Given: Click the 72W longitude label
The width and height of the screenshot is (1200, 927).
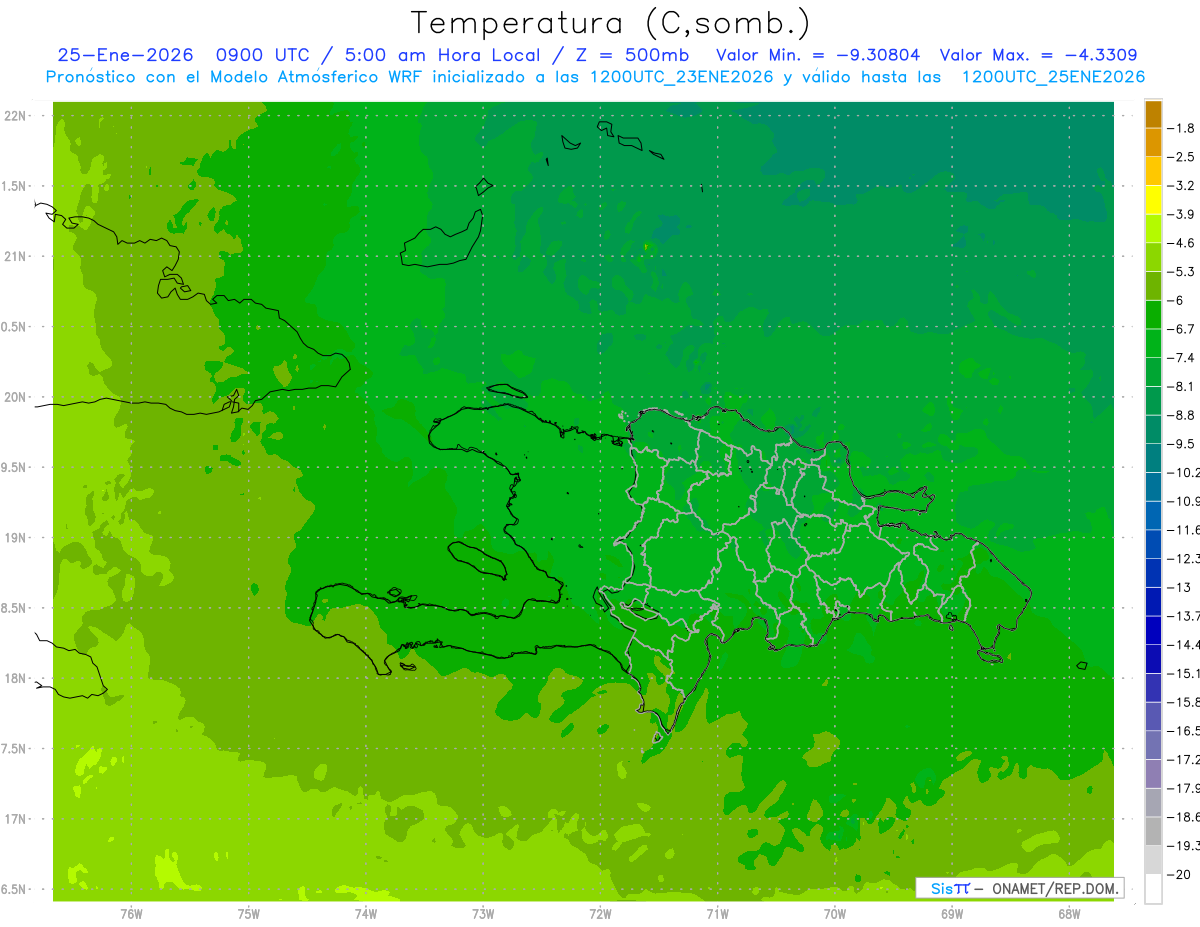Looking at the screenshot, I should click(x=600, y=913).
